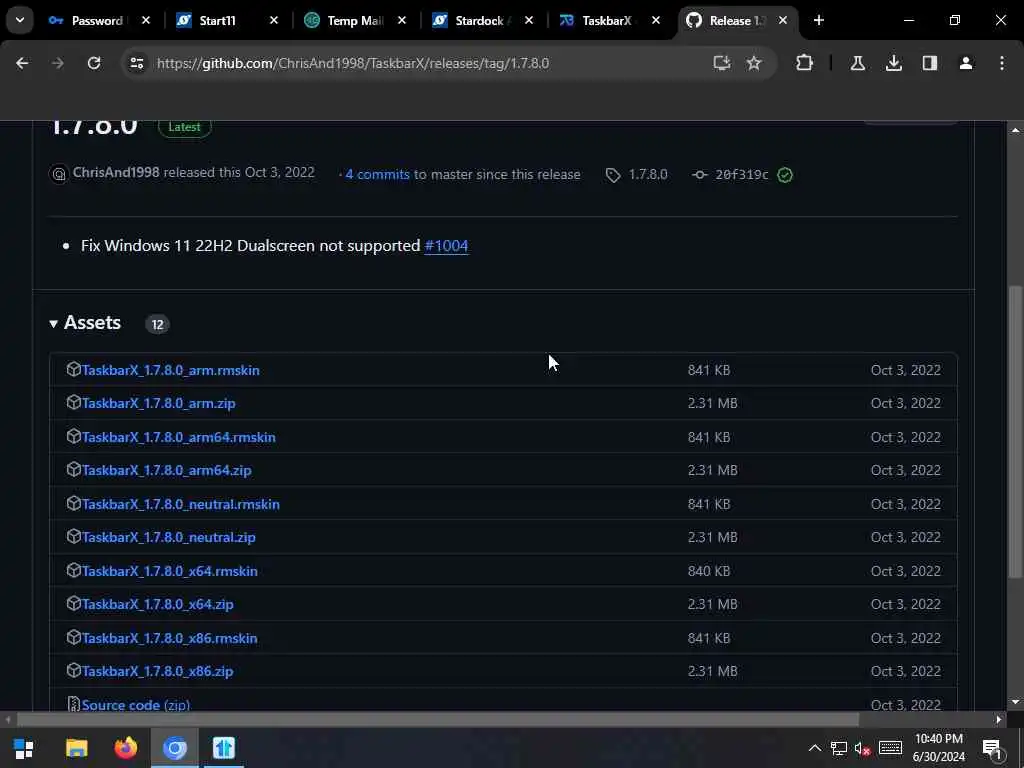The image size is (1024, 768).
Task: Reload the current page
Action: (x=94, y=63)
